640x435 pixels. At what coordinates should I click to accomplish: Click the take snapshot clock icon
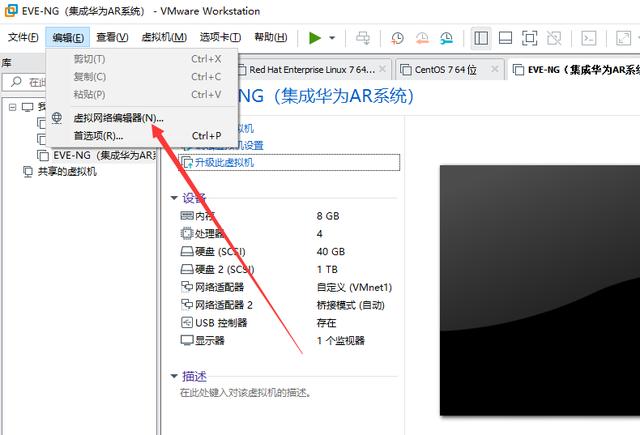[397, 38]
